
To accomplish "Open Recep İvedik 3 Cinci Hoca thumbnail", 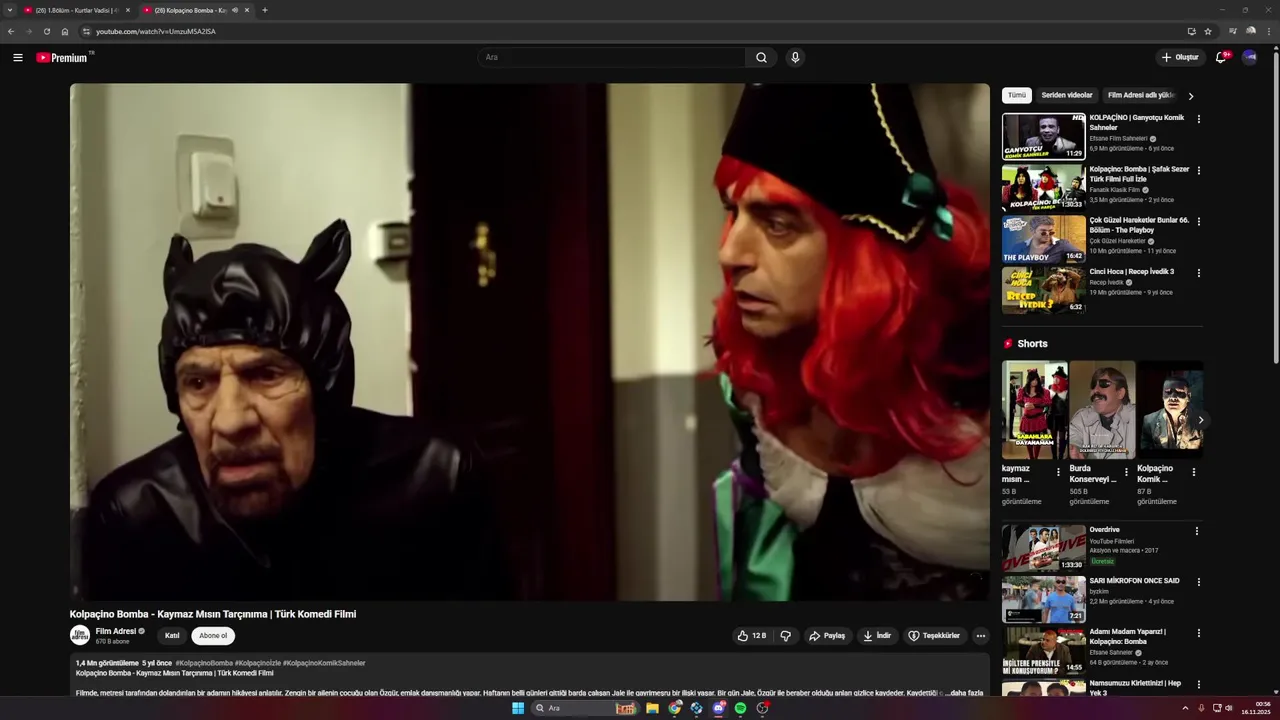I will point(1044,290).
